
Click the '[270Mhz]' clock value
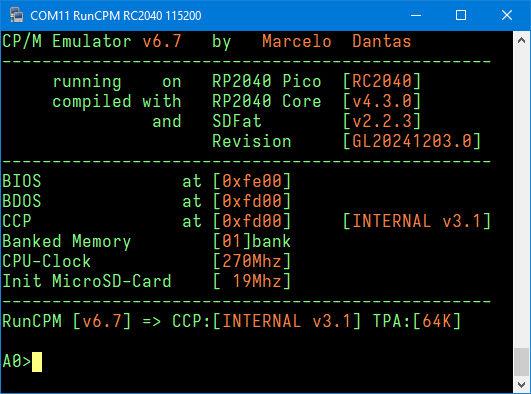[x=252, y=261]
